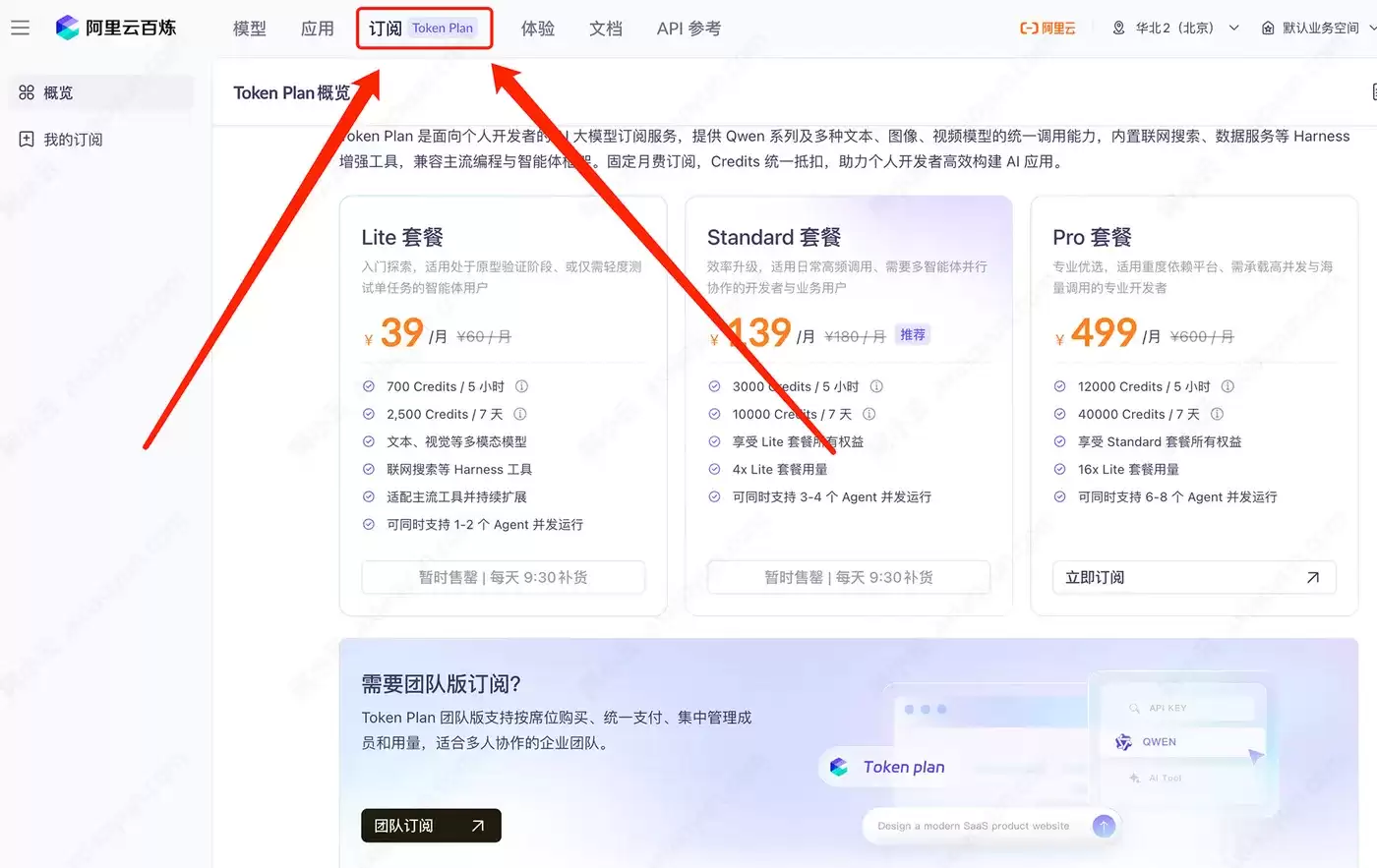Click info icon beside 2,500 Credits / 7 天
1377x868 pixels.
click(x=520, y=414)
